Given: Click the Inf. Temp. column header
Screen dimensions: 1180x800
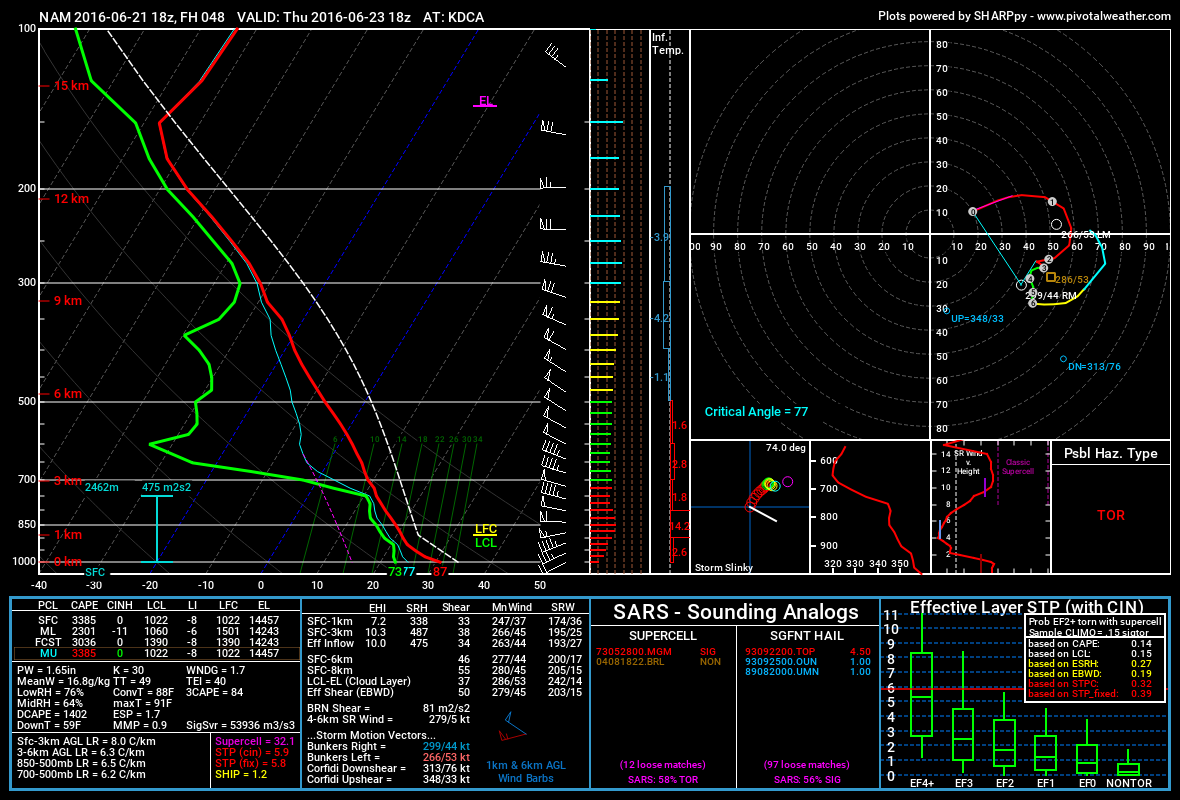Looking at the screenshot, I should click(668, 44).
